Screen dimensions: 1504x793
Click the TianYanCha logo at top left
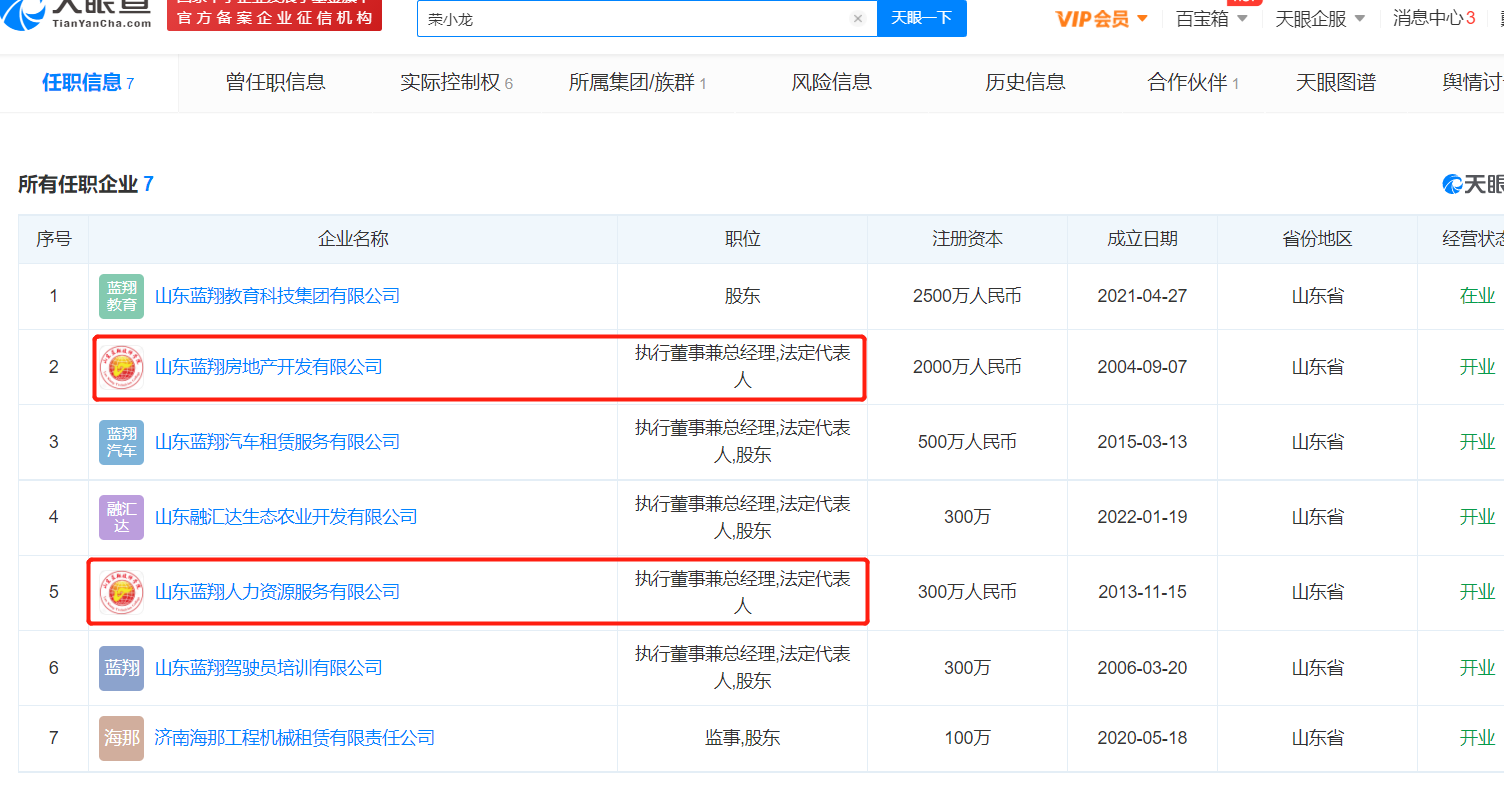(x=85, y=14)
